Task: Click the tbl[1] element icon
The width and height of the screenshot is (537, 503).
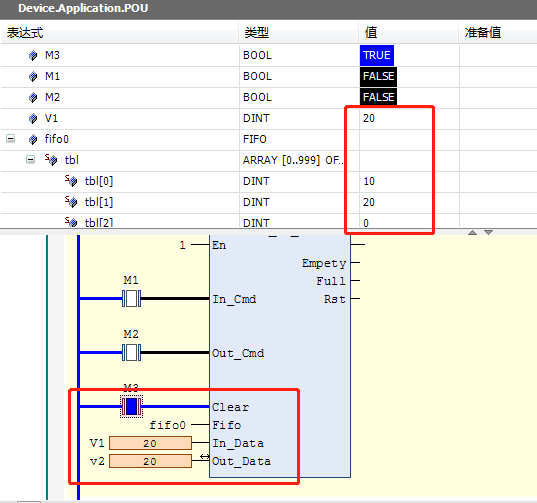Action: [x=71, y=201]
